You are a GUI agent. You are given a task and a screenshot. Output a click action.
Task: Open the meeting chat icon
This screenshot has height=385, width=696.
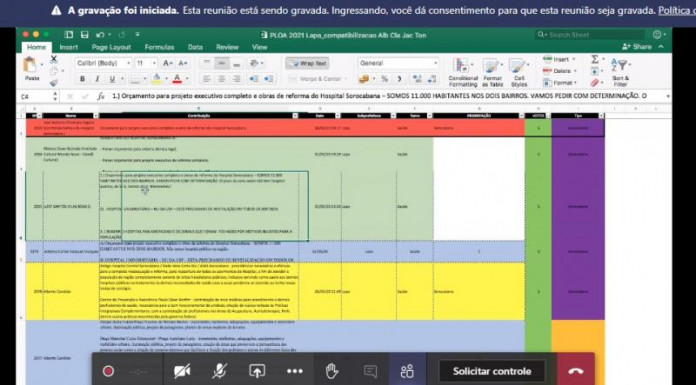point(370,371)
